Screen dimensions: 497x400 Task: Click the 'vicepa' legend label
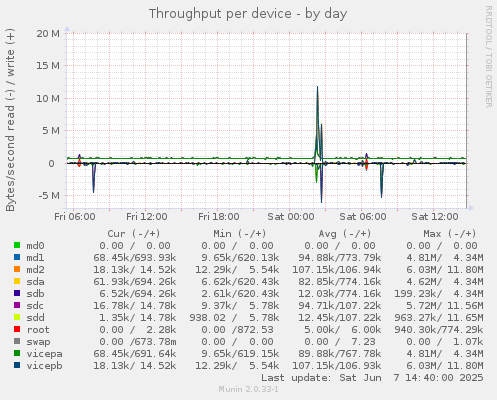click(44, 354)
